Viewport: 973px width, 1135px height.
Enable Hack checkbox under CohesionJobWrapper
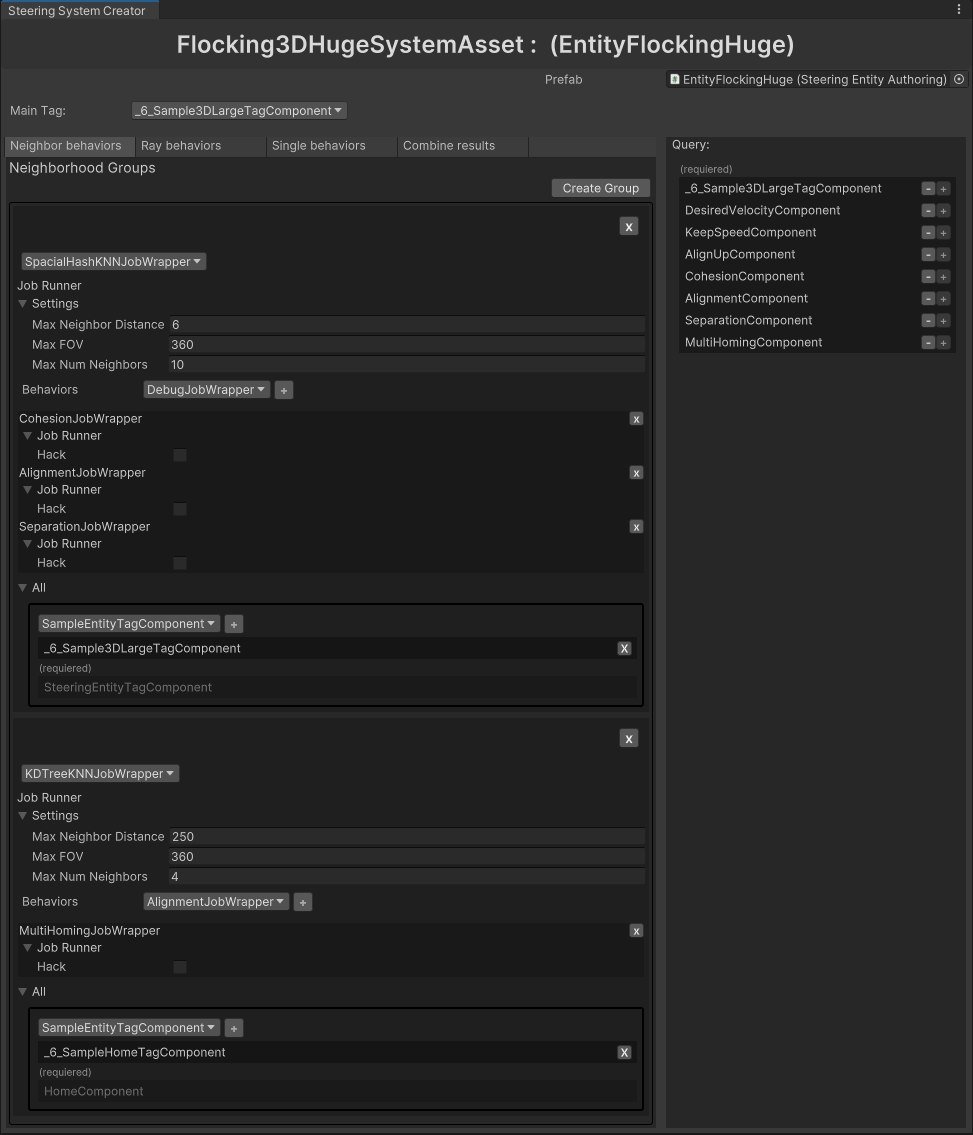click(x=180, y=455)
